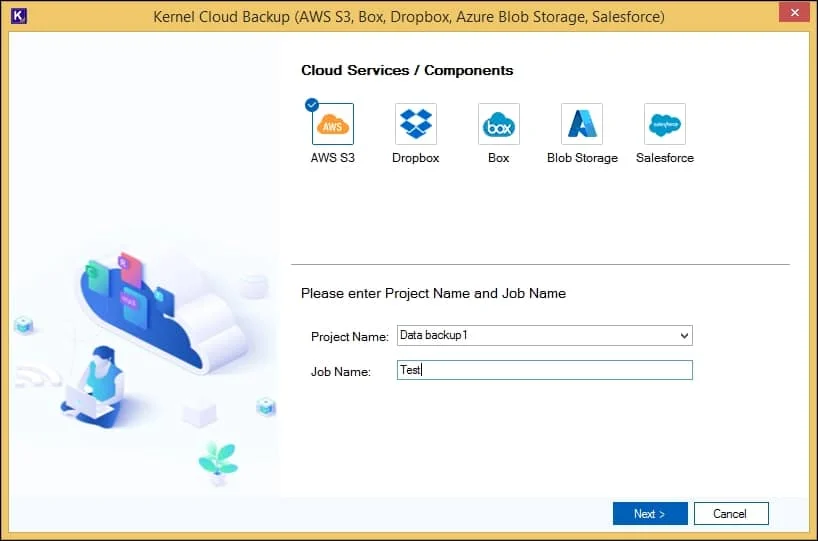Click the 'Box' label under icon

coord(499,158)
